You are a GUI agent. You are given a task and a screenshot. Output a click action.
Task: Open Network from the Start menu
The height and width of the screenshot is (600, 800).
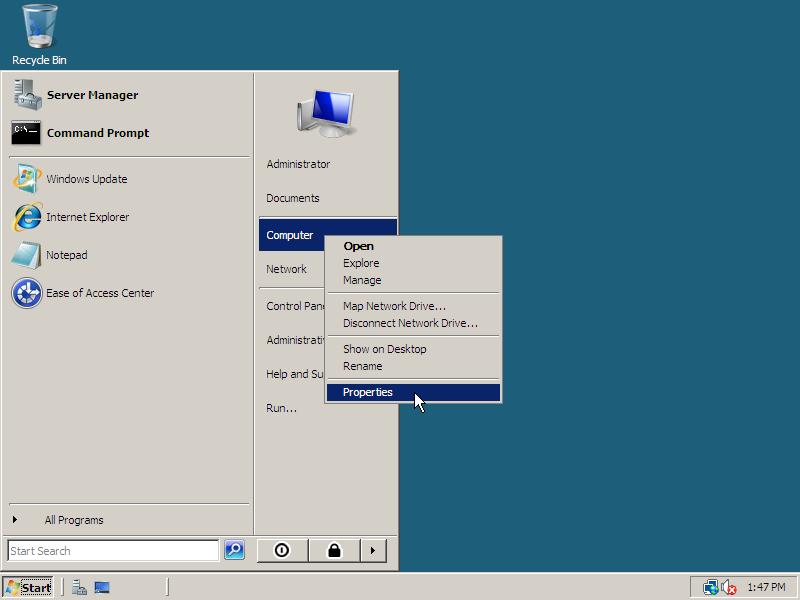286,269
